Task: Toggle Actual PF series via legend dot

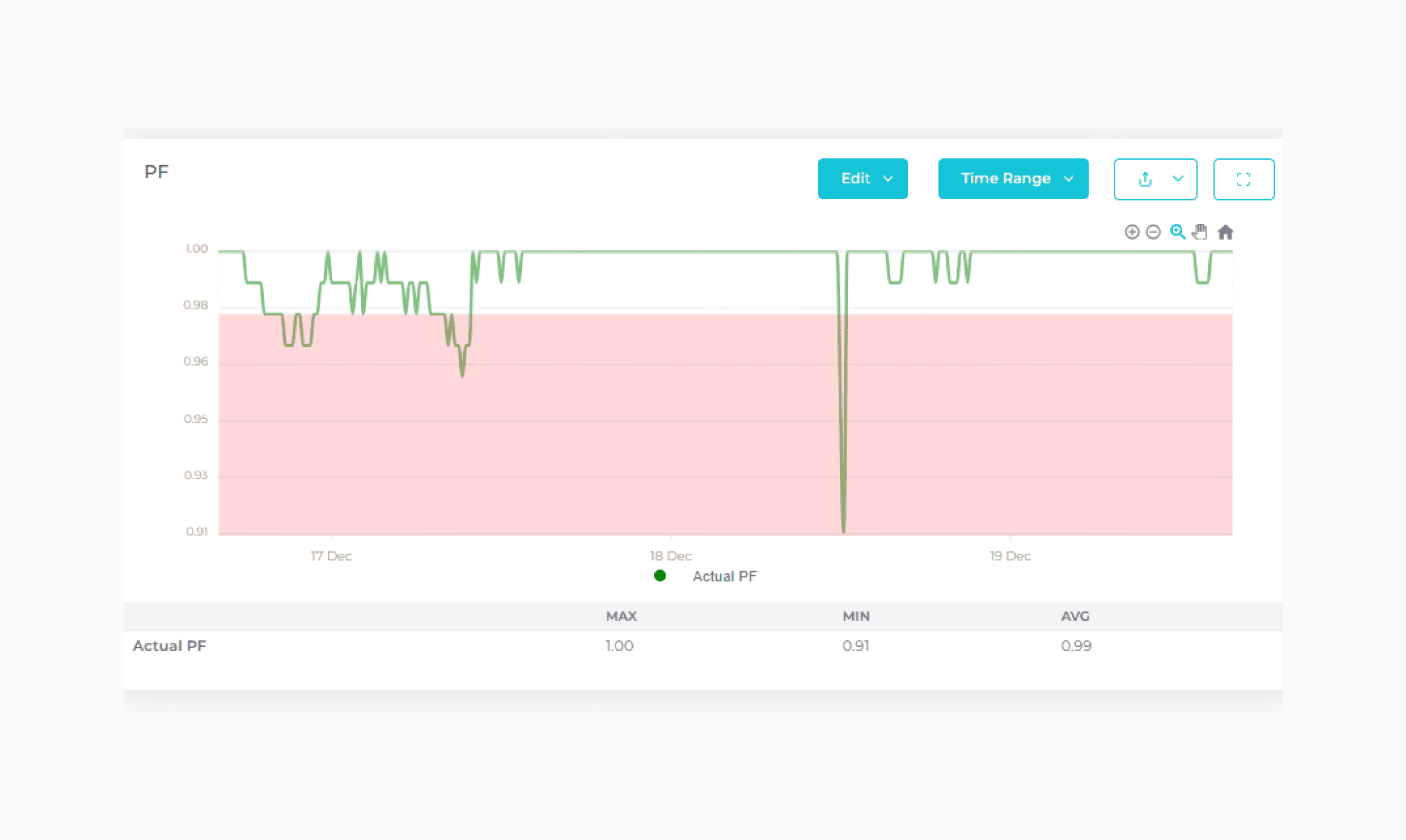Action: point(660,576)
